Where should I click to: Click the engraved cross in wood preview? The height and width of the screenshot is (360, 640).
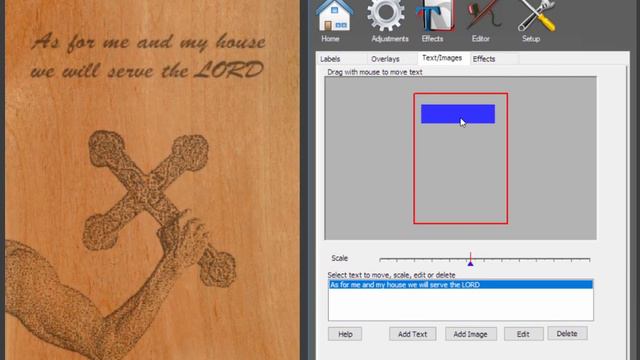pos(159,208)
